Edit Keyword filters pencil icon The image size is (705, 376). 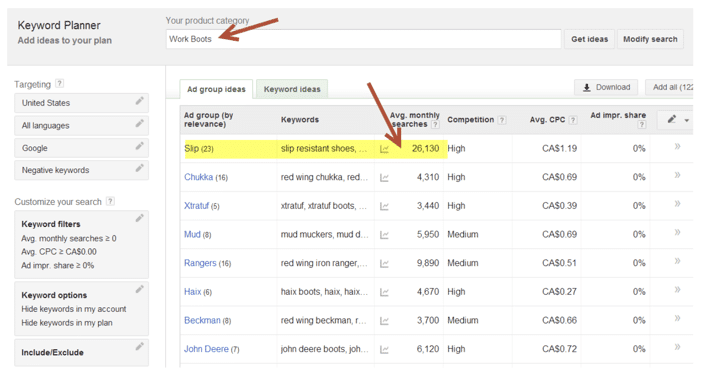[140, 218]
